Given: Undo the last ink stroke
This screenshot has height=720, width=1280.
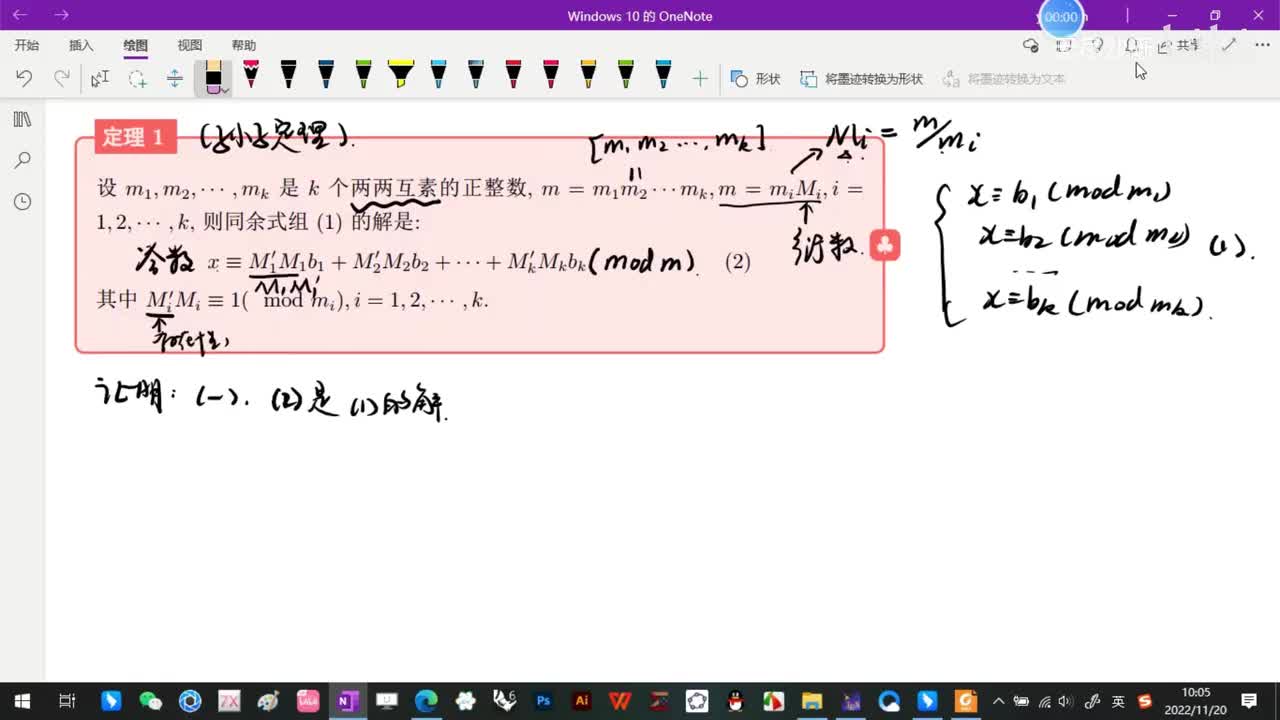Looking at the screenshot, I should 24,78.
